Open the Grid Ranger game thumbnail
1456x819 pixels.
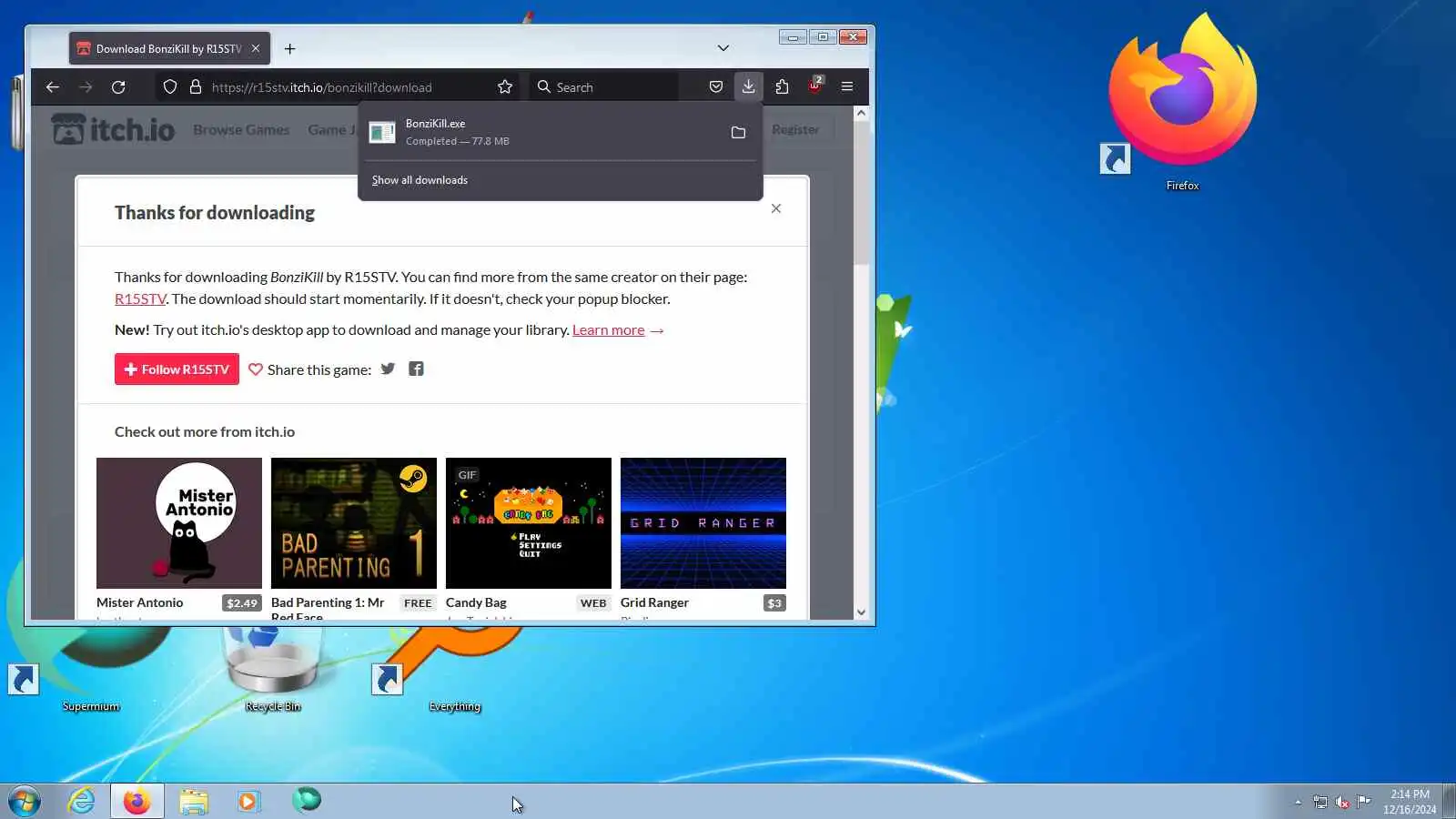(703, 523)
